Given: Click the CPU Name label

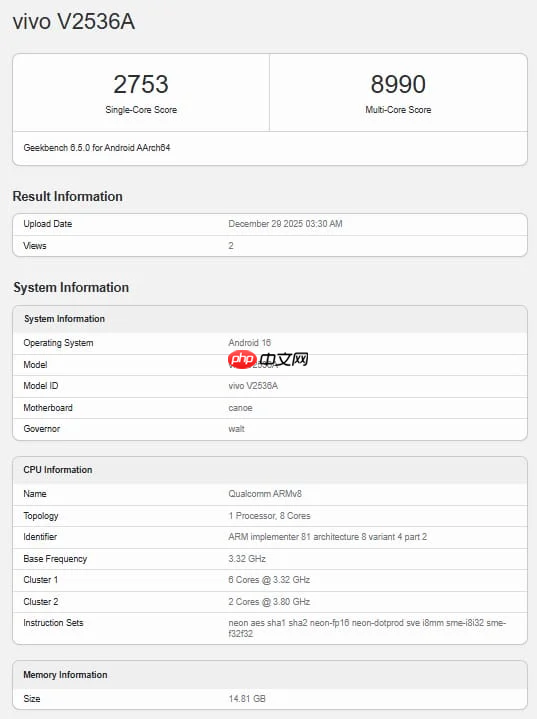Looking at the screenshot, I should pyautogui.click(x=35, y=494).
